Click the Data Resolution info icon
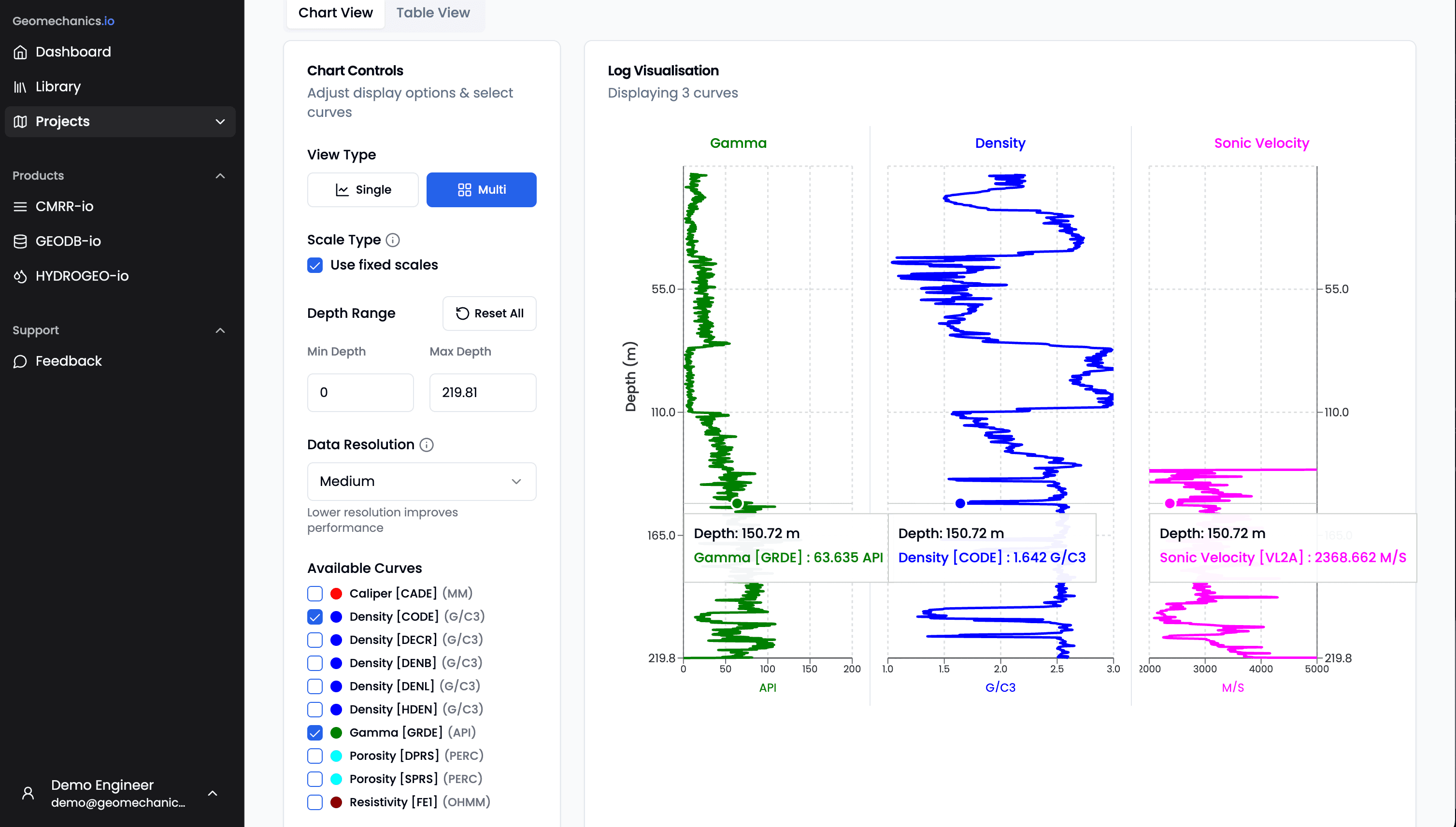1456x827 pixels. [x=427, y=445]
